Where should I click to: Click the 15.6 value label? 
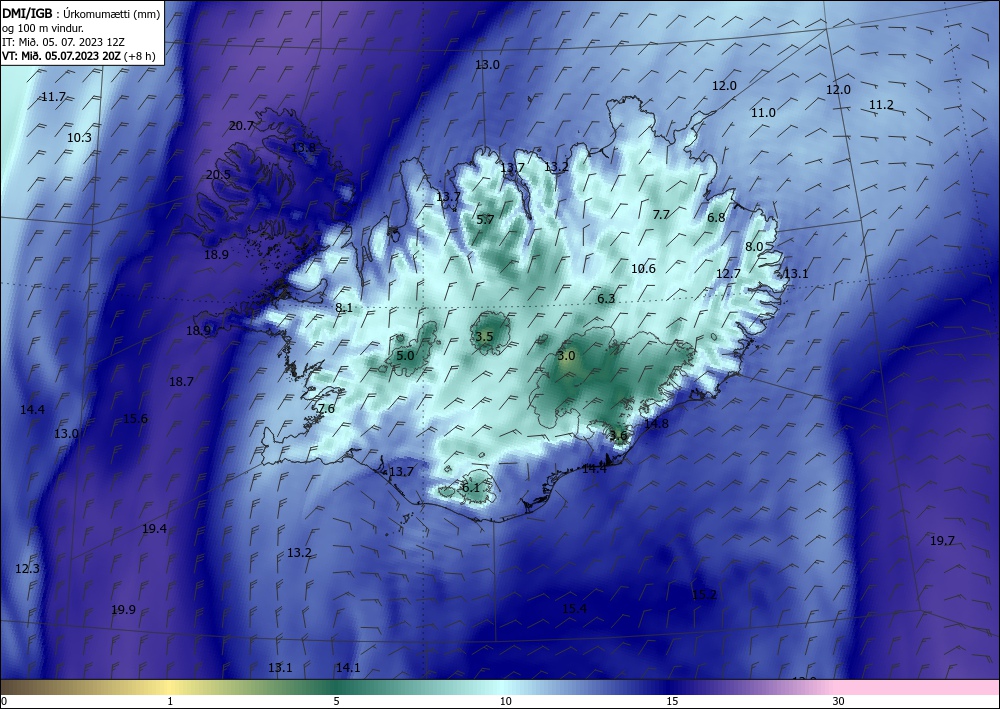click(x=135, y=419)
